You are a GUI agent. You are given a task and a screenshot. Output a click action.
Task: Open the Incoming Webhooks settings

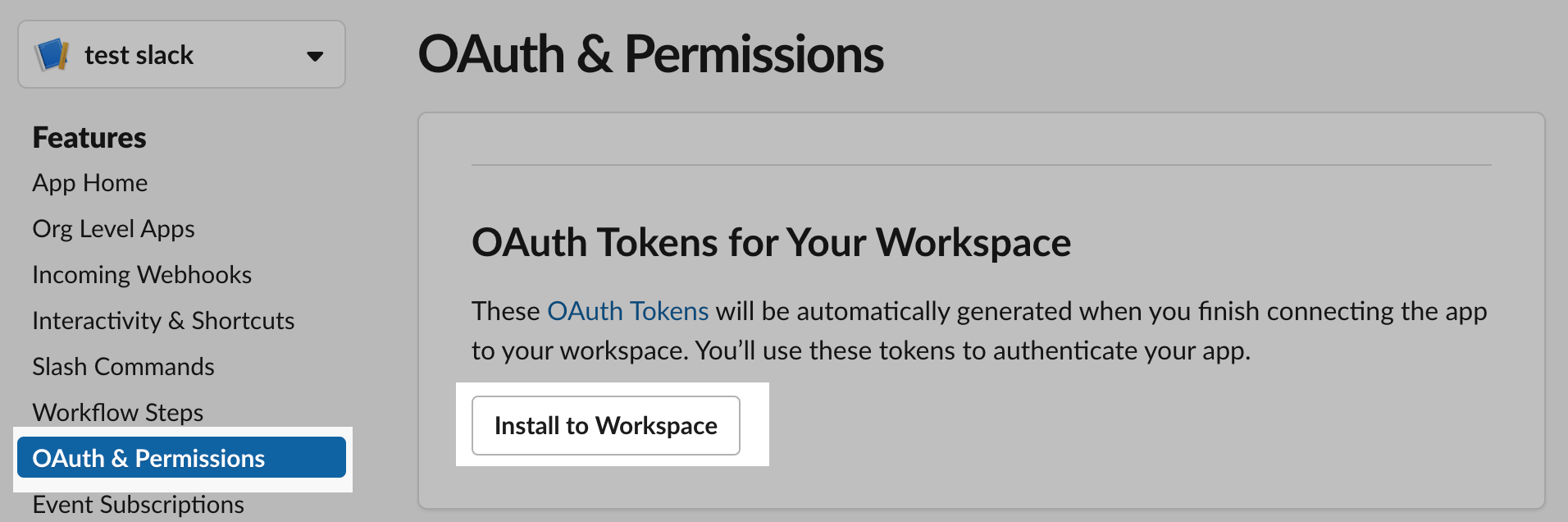point(141,274)
